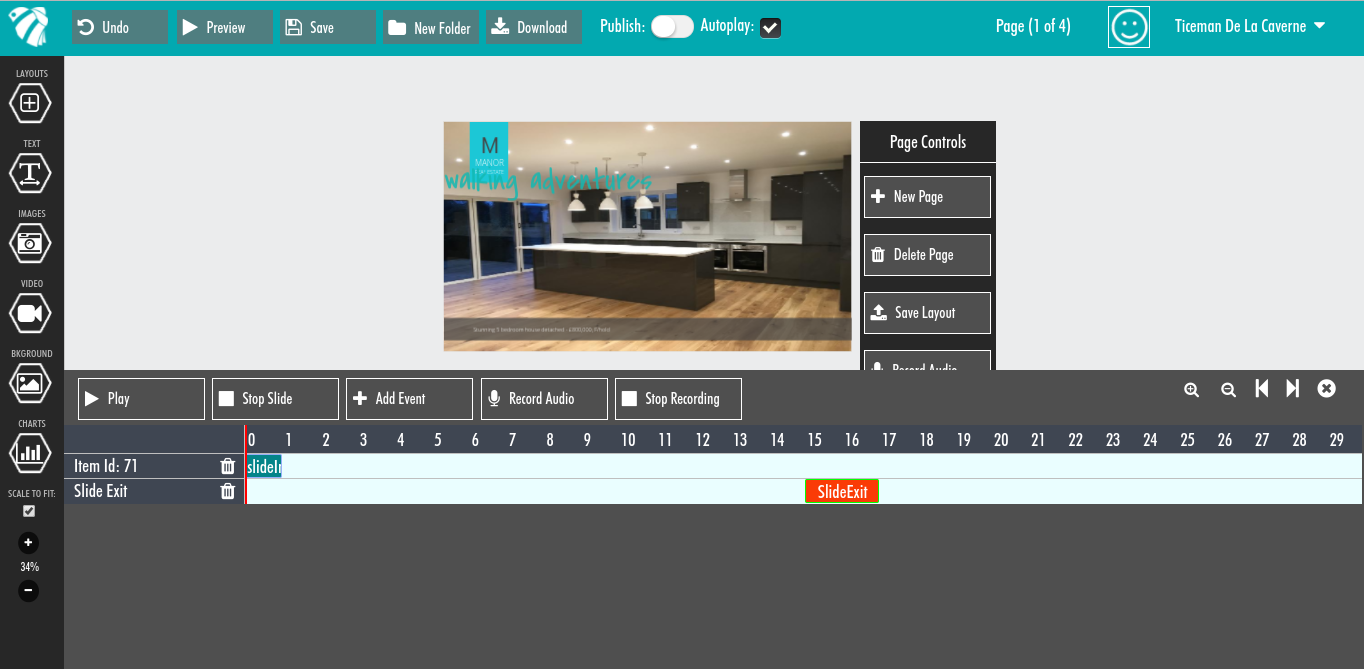
Task: Open the presentation Preview
Action: tap(225, 27)
